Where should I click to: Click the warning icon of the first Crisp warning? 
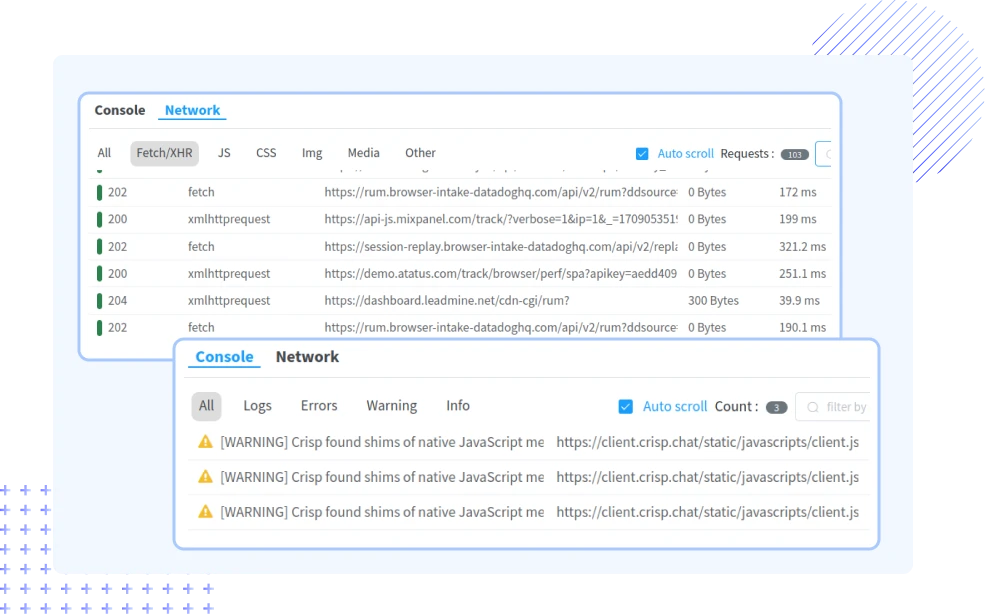tap(205, 442)
